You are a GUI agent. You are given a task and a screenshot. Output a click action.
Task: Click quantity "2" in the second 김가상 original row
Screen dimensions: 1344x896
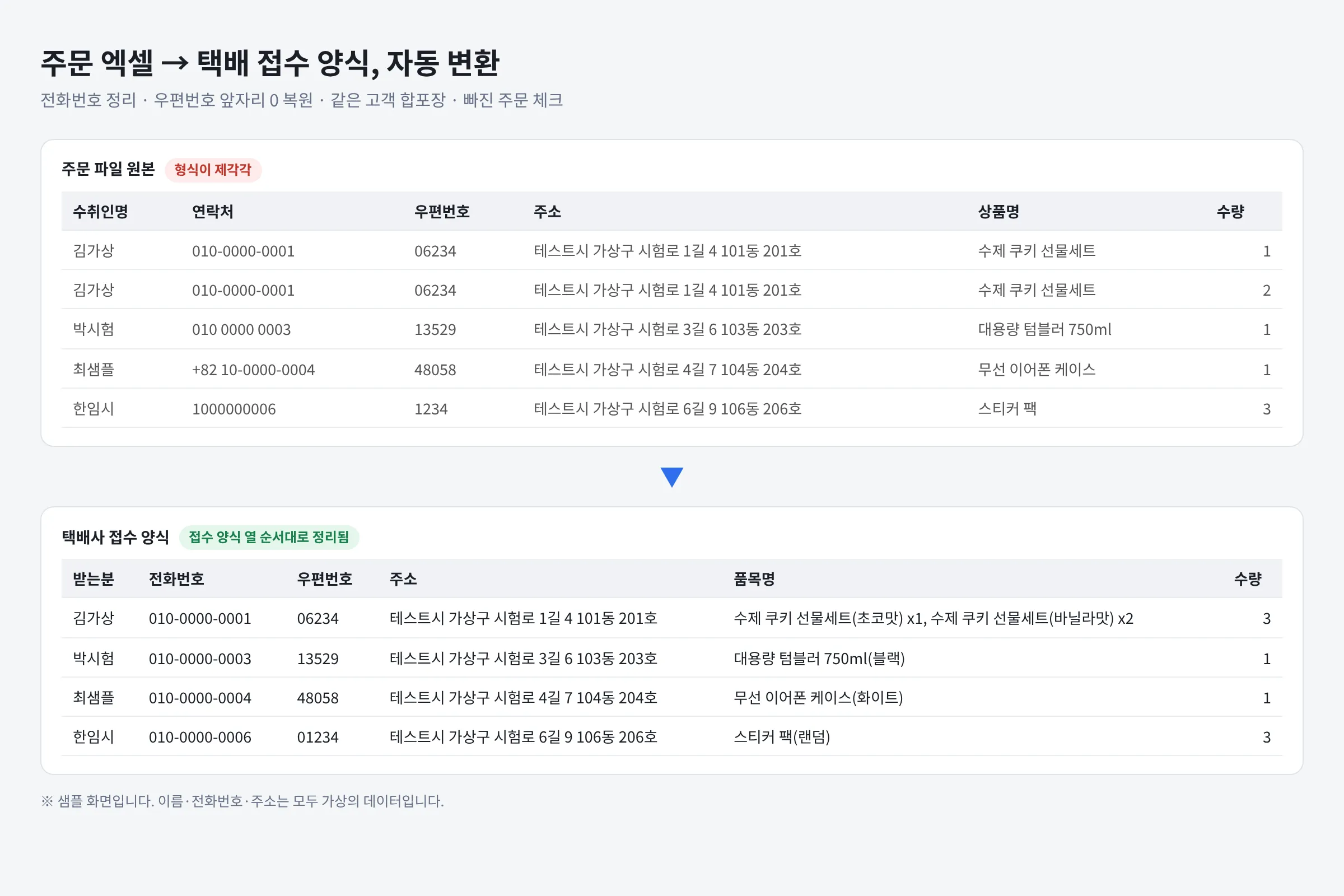[x=1266, y=290]
